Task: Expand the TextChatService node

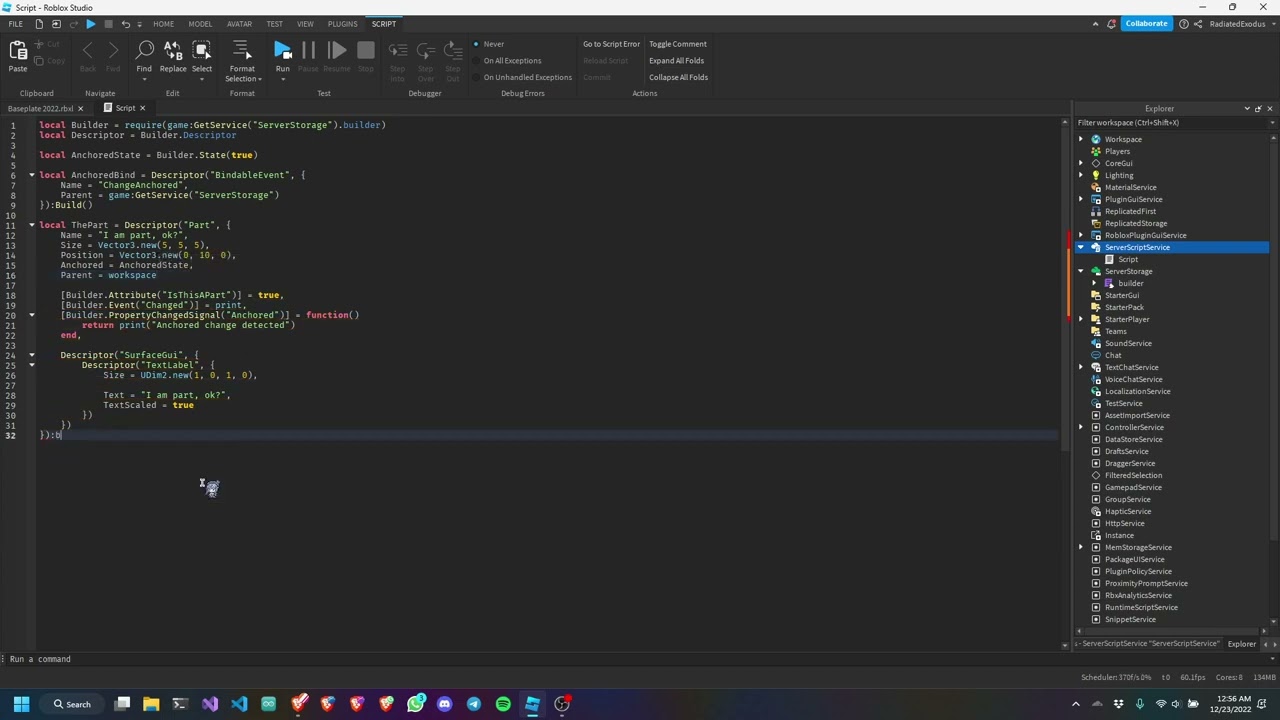Action: pos(1081,367)
